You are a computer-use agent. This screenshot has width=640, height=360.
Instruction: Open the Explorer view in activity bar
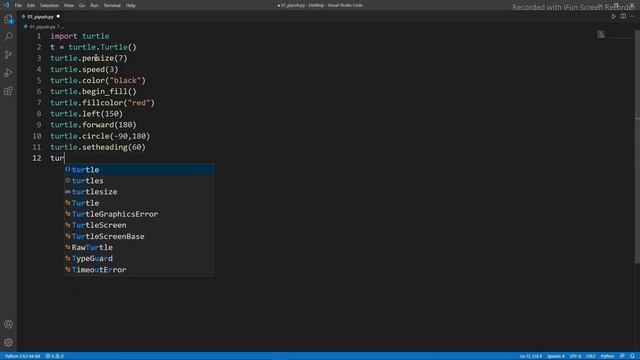[8, 19]
